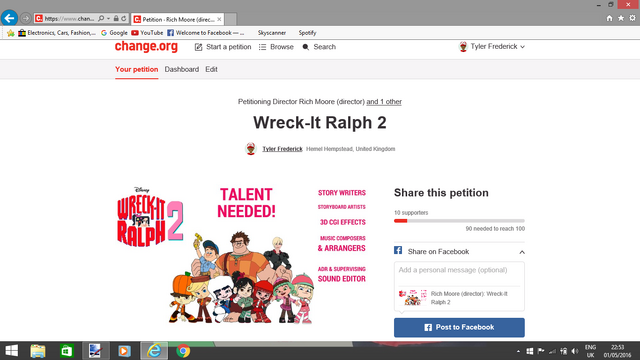
Task: Collapse the Share on Facebook section chevron
Action: point(522,252)
